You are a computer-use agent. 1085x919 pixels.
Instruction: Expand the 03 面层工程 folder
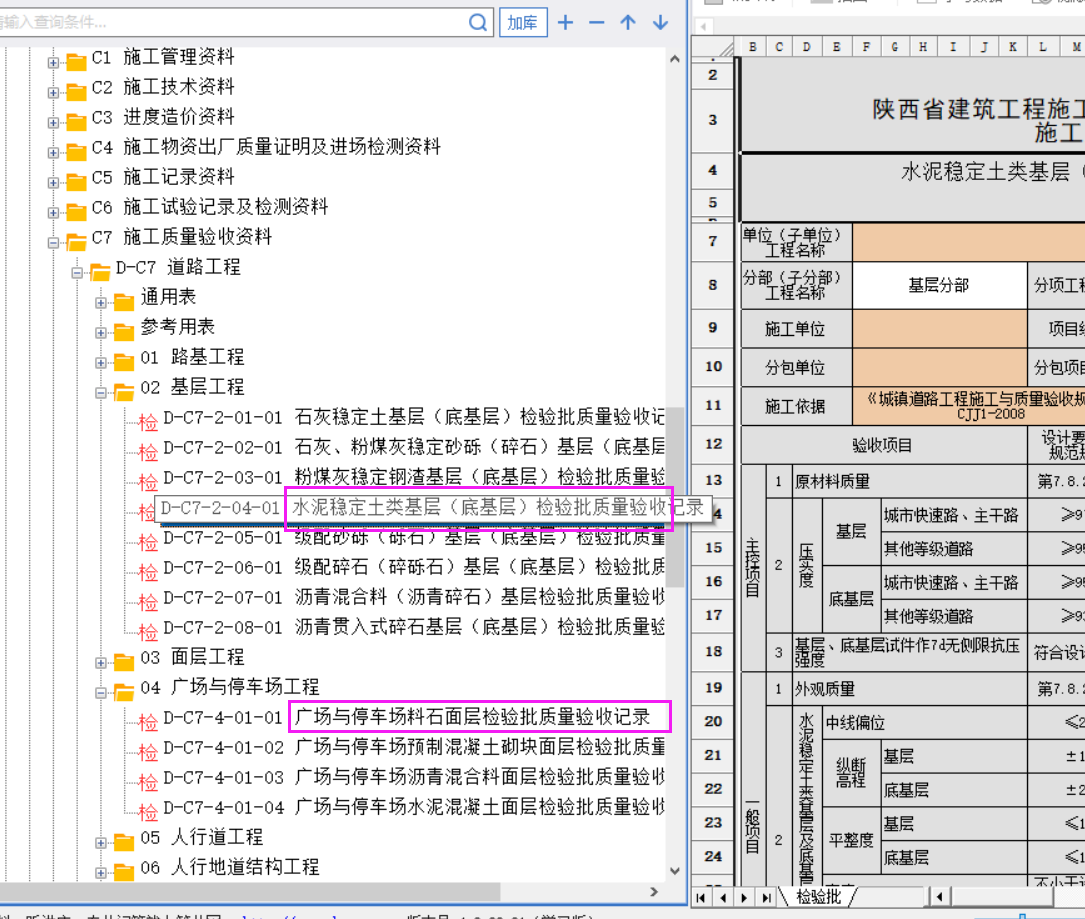coord(101,663)
